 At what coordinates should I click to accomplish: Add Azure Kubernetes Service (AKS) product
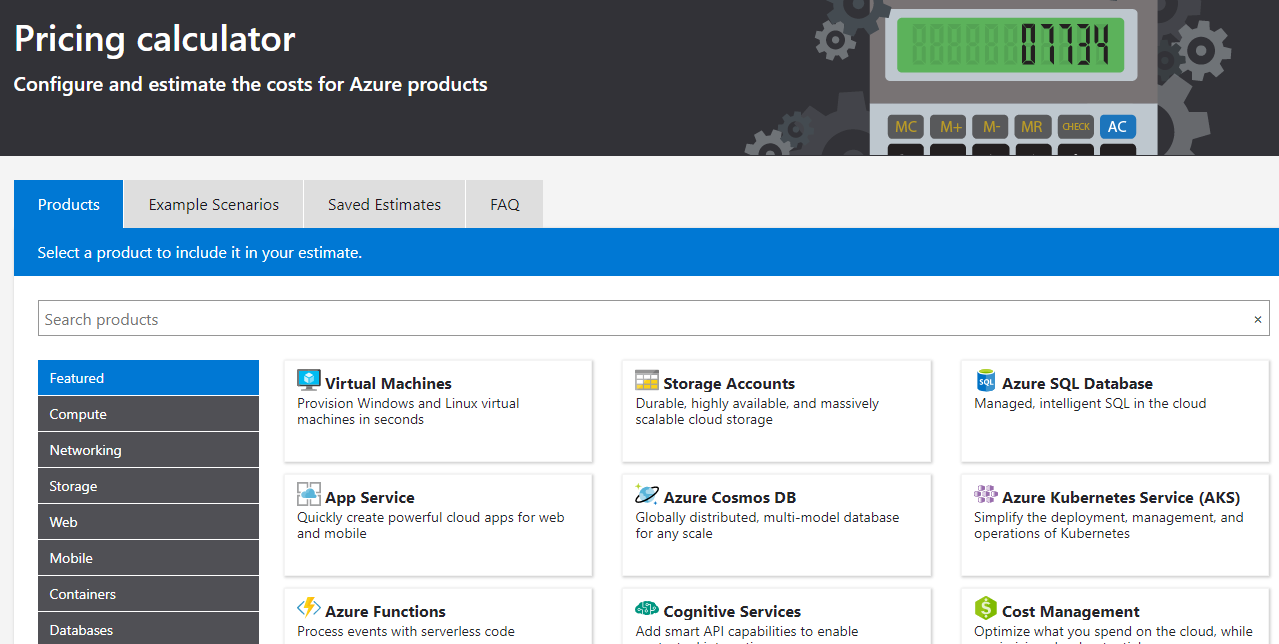click(1115, 525)
